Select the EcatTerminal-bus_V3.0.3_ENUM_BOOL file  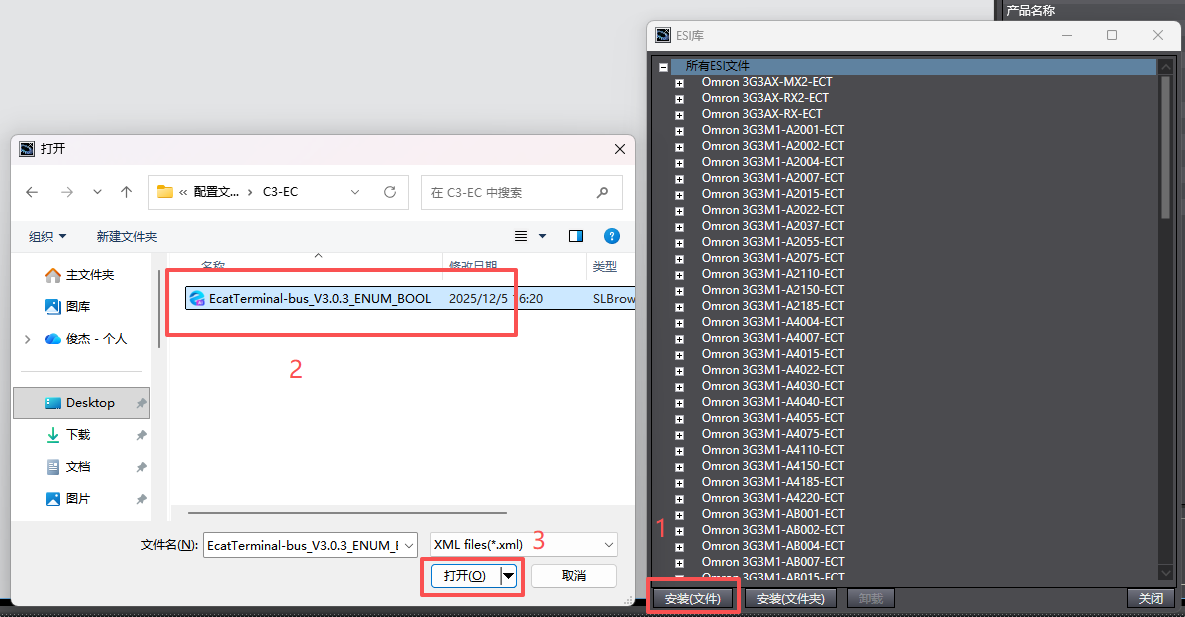click(319, 298)
